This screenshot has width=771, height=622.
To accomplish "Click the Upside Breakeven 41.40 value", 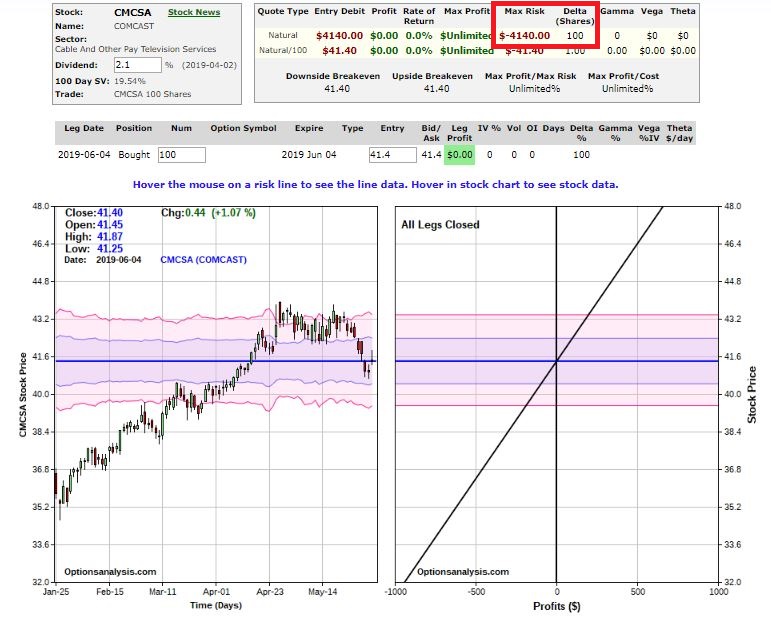I will 437,89.
